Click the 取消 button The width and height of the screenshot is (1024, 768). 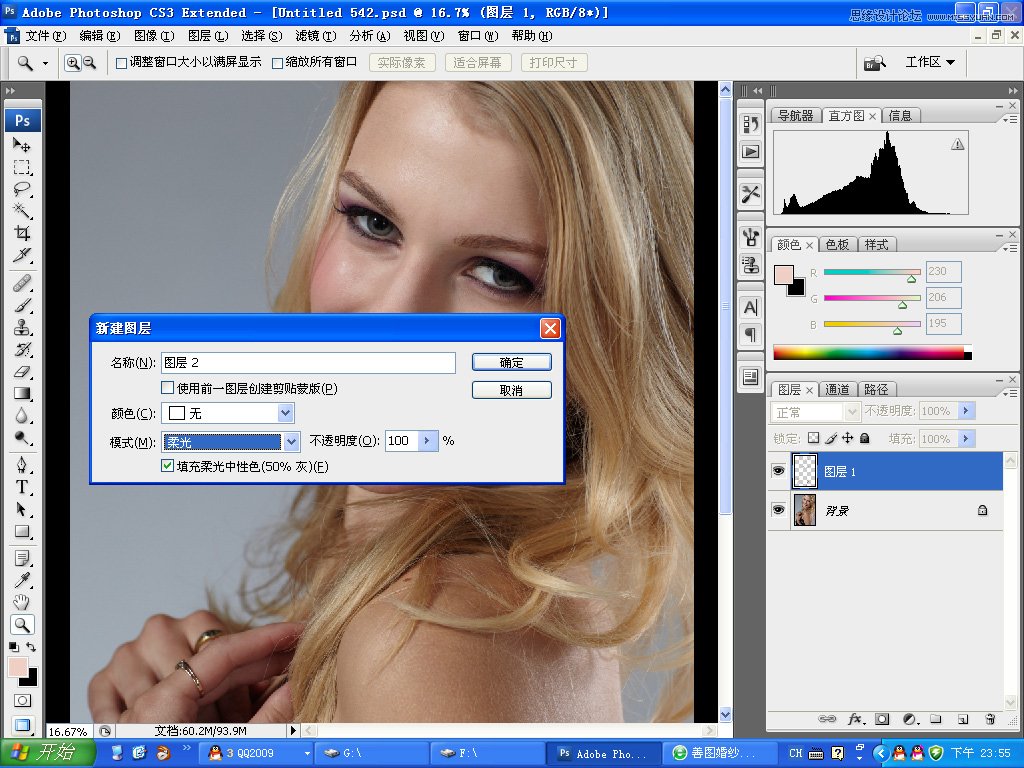pyautogui.click(x=511, y=390)
